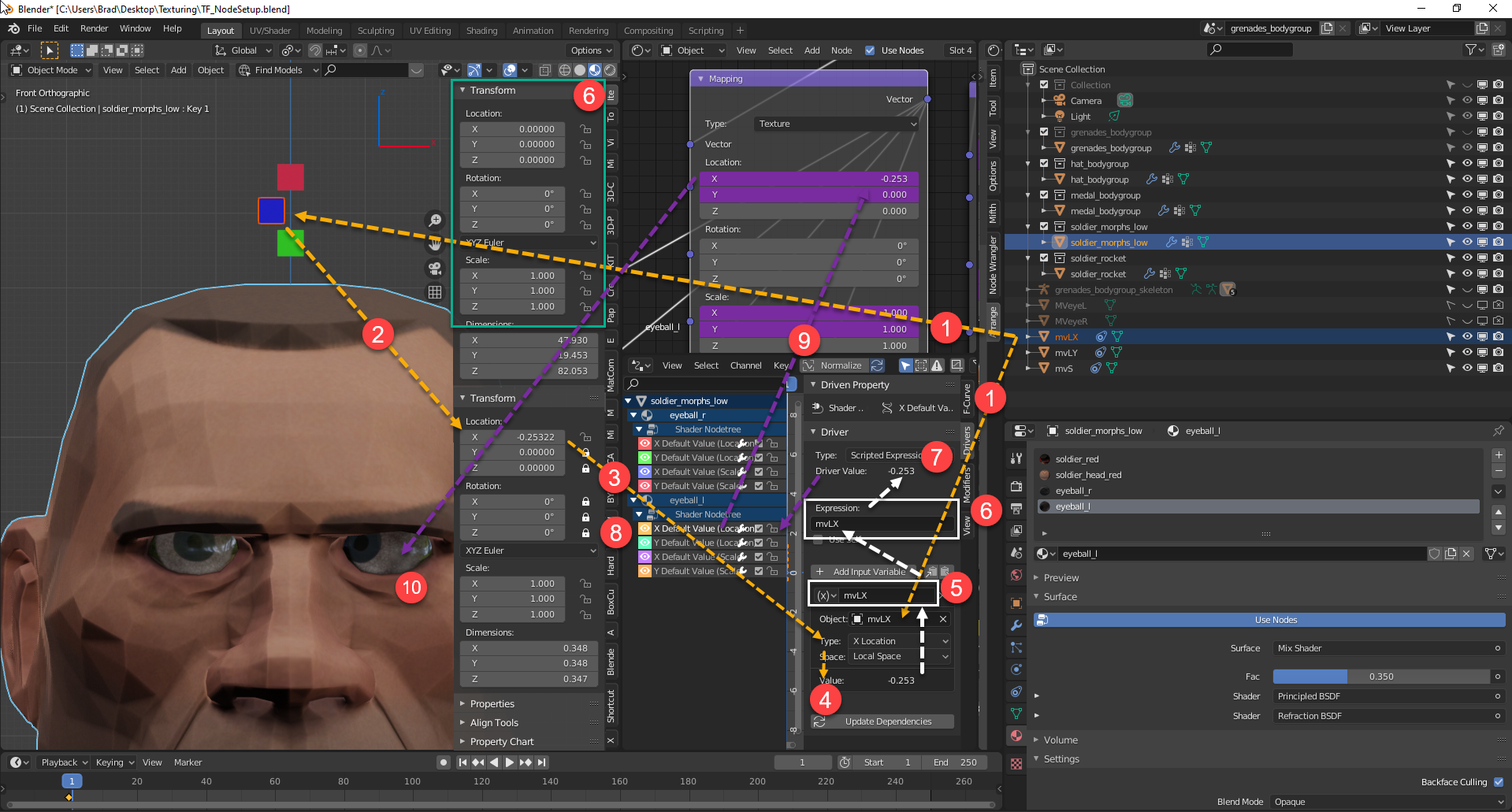Click the Use Nodes button in Surface panel

pos(1269,620)
